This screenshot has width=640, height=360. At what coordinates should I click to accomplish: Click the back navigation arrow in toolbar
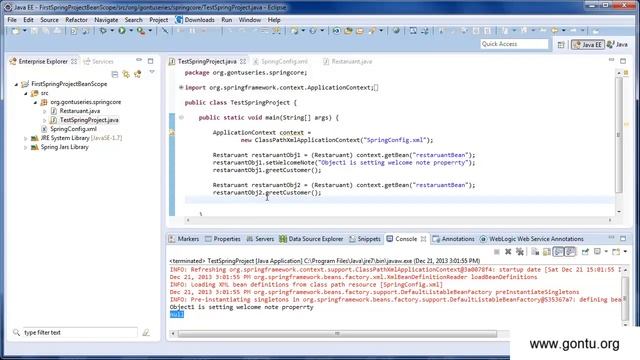[555, 31]
